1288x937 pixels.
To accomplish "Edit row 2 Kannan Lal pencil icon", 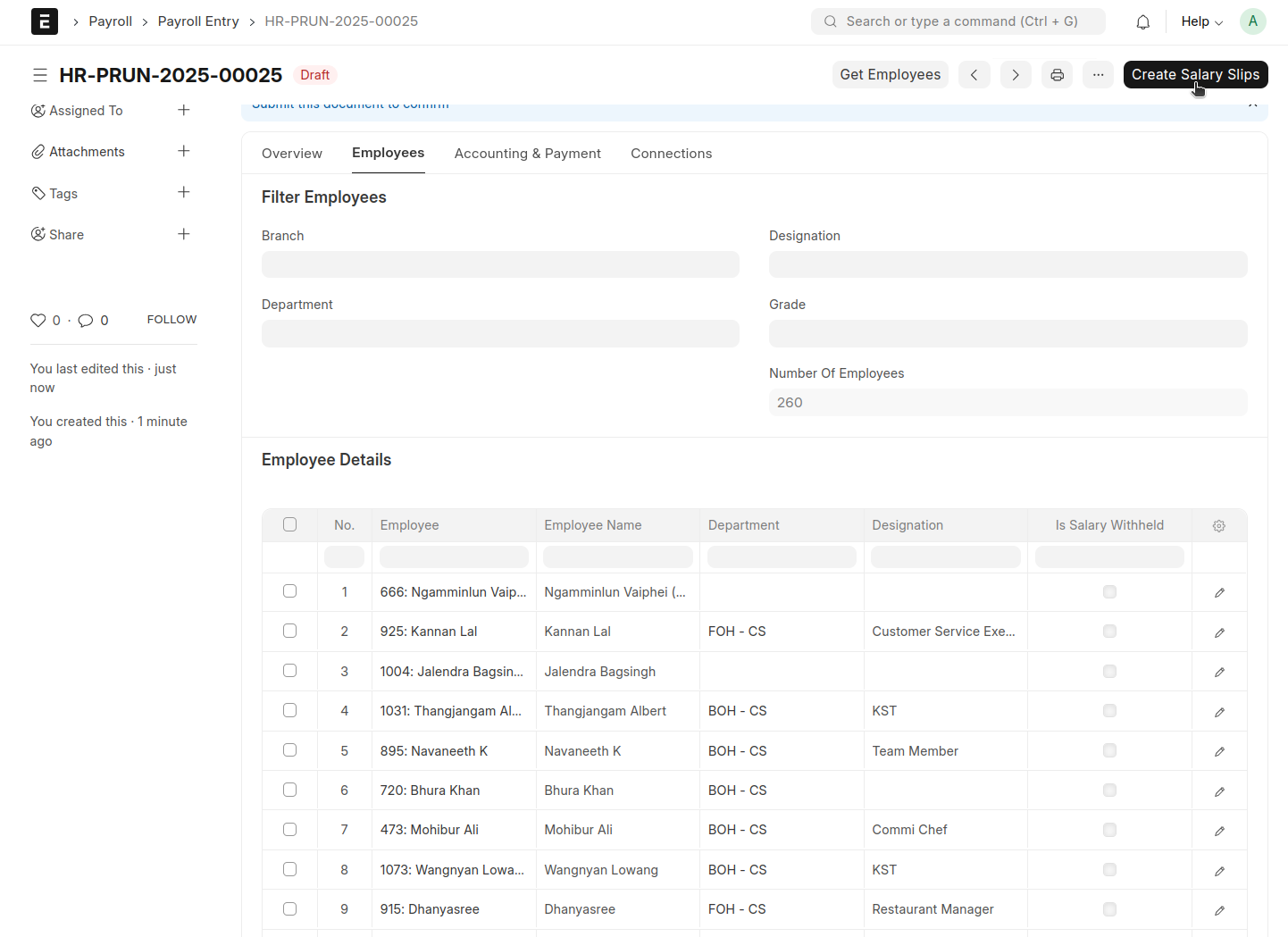I will click(x=1218, y=632).
